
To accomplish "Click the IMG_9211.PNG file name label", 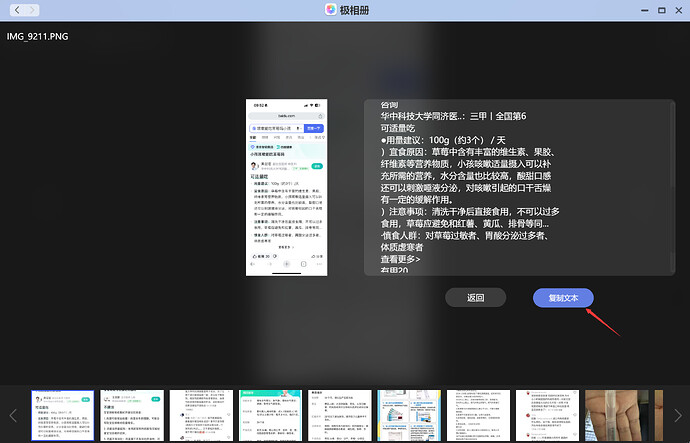I will 36,36.
